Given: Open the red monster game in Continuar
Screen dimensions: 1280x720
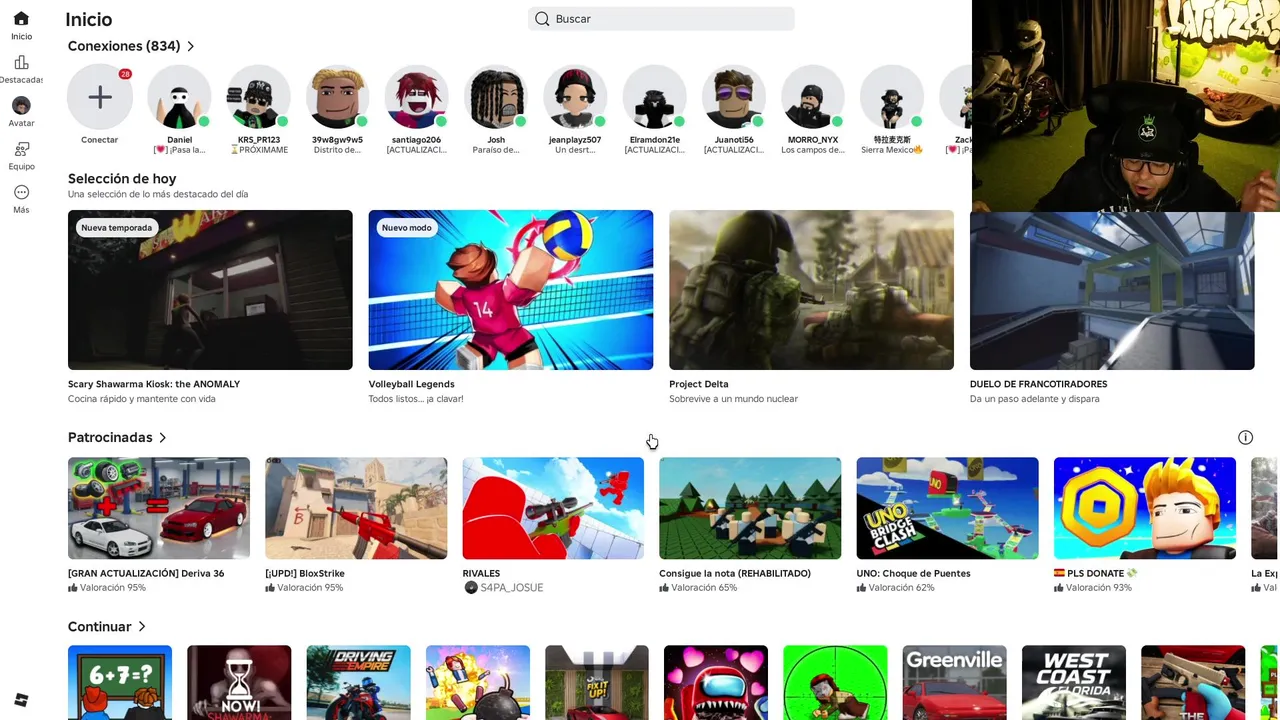Looking at the screenshot, I should [x=716, y=682].
